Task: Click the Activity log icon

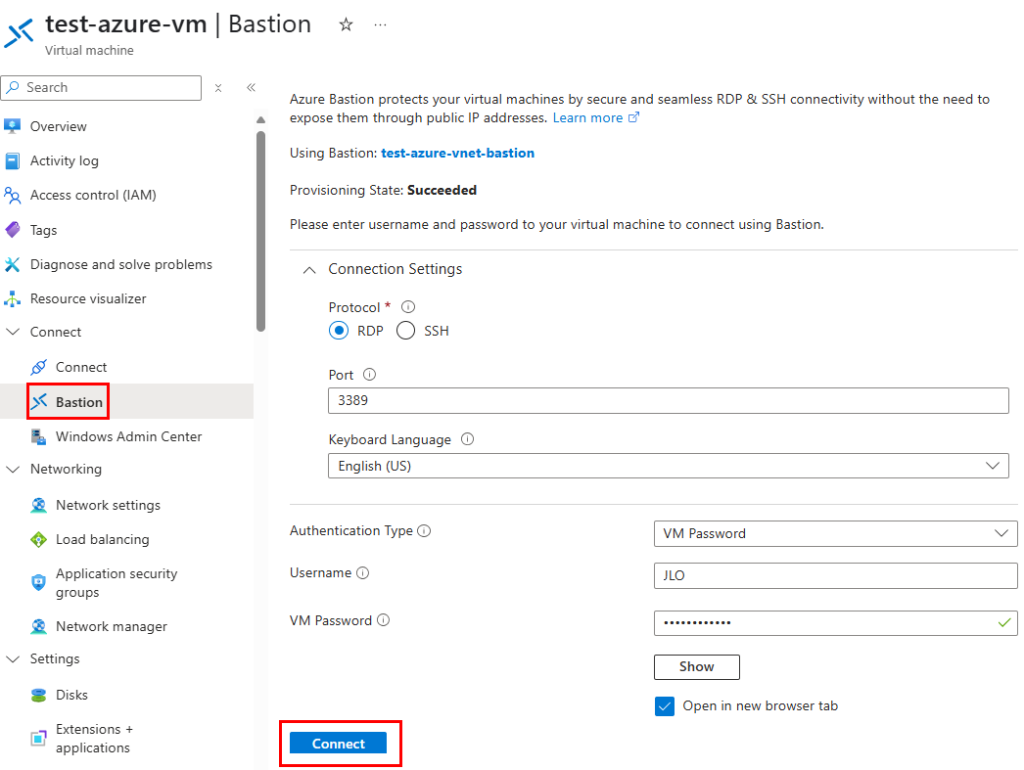Action: pyautogui.click(x=12, y=161)
